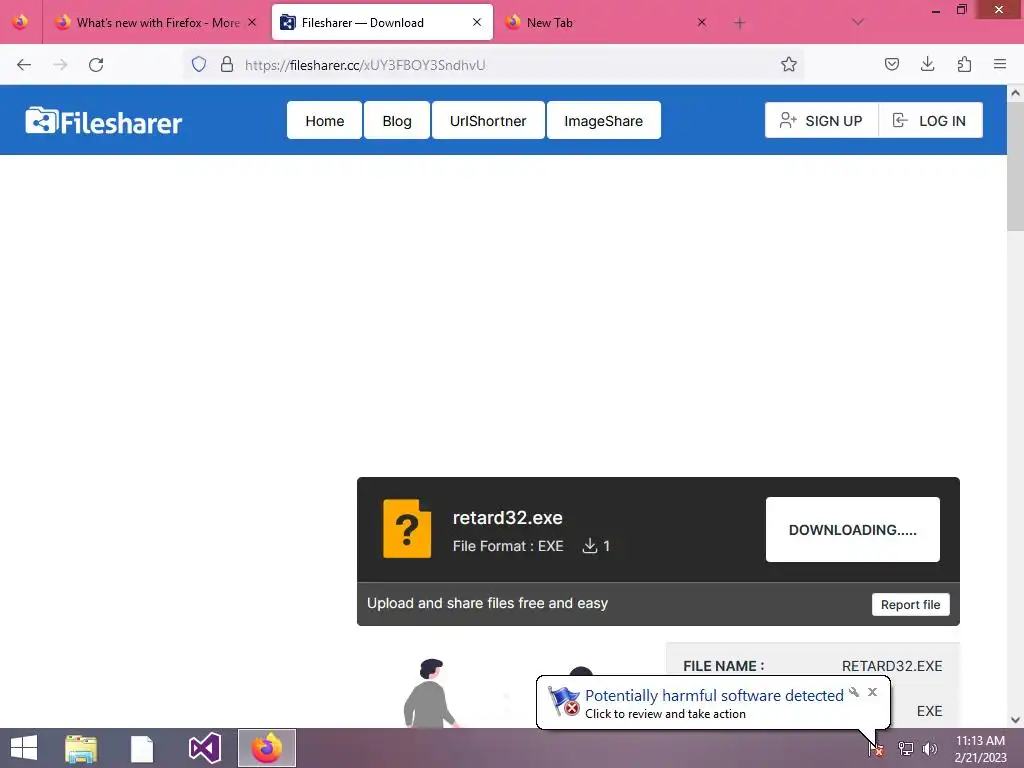Click File Format : EXE text
This screenshot has height=768, width=1024.
(x=508, y=546)
